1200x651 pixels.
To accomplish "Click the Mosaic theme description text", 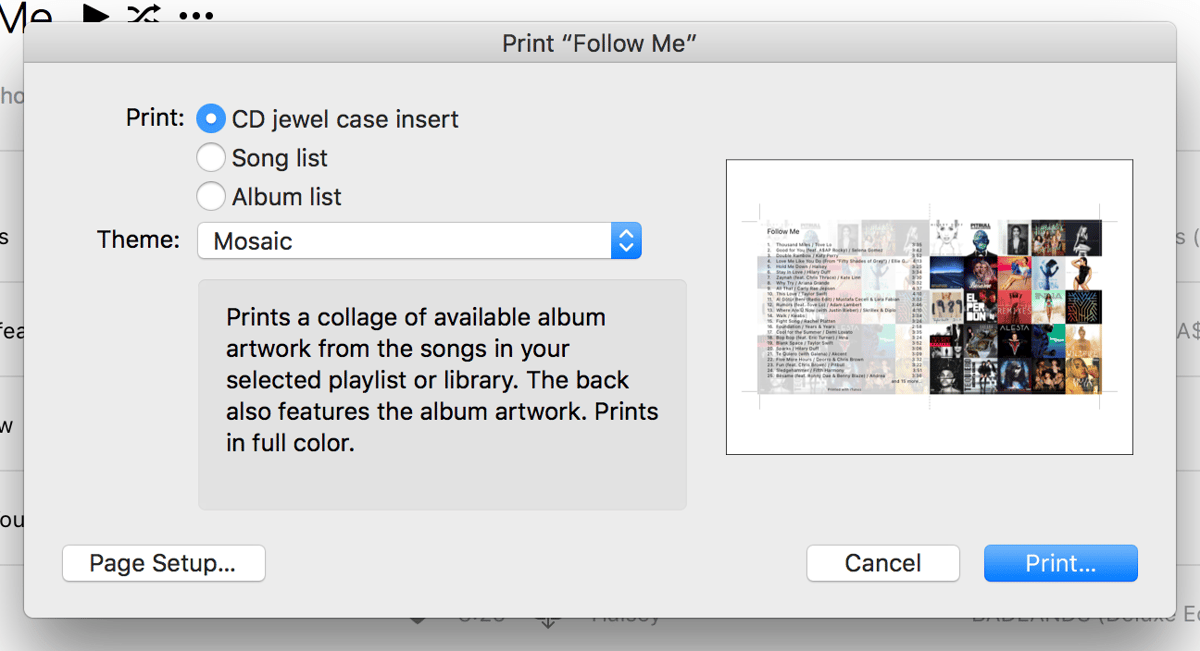I will pyautogui.click(x=441, y=380).
